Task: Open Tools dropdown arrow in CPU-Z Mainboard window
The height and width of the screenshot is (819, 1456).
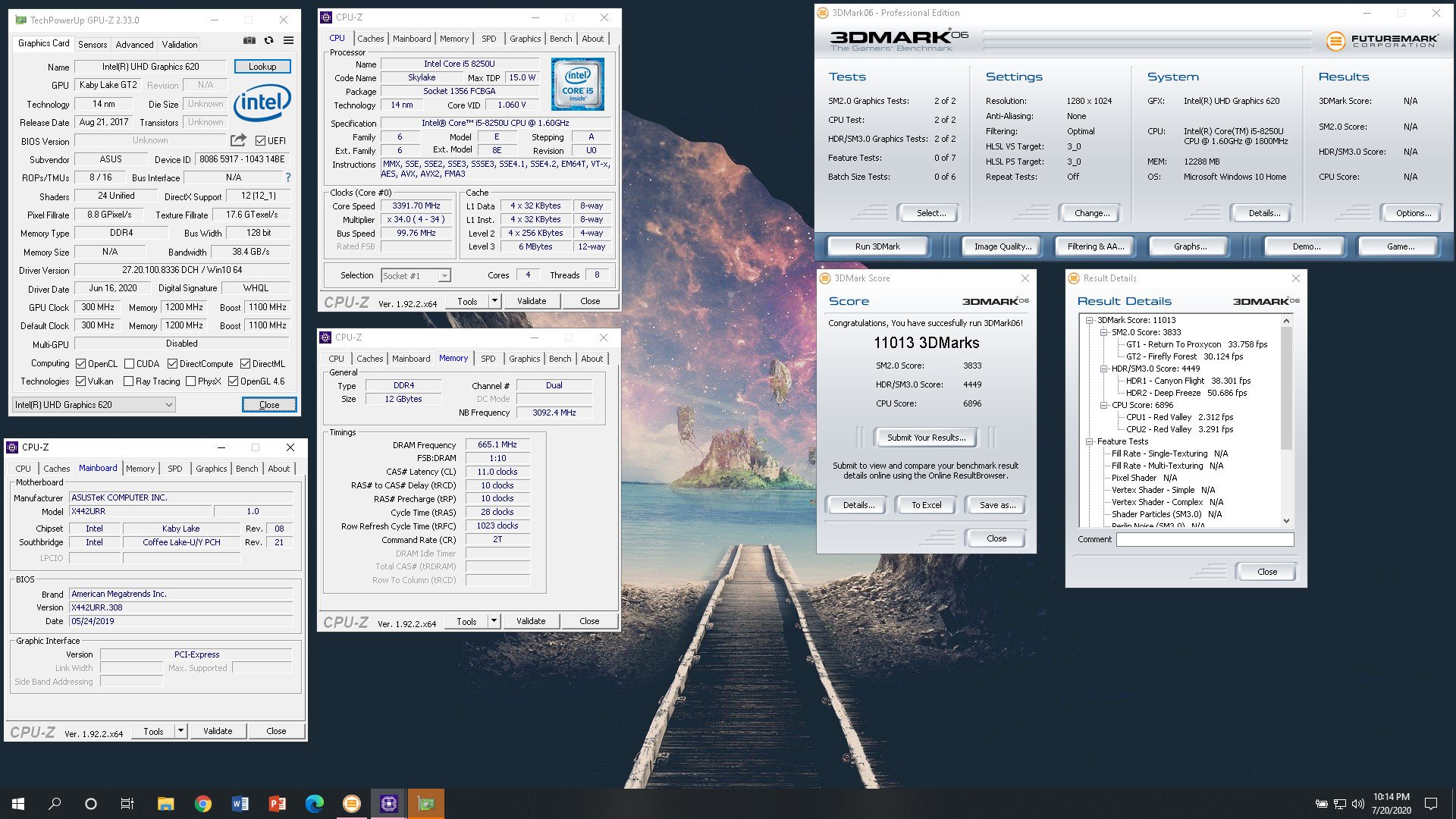Action: 180,731
